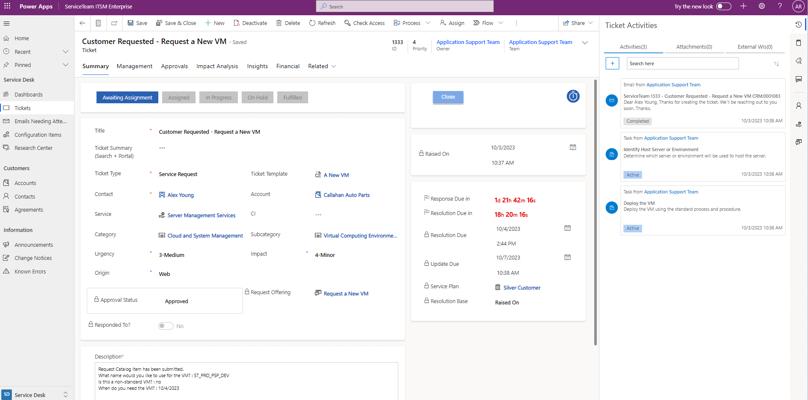Focus the global Search box
808x400 pixels.
click(x=405, y=6)
